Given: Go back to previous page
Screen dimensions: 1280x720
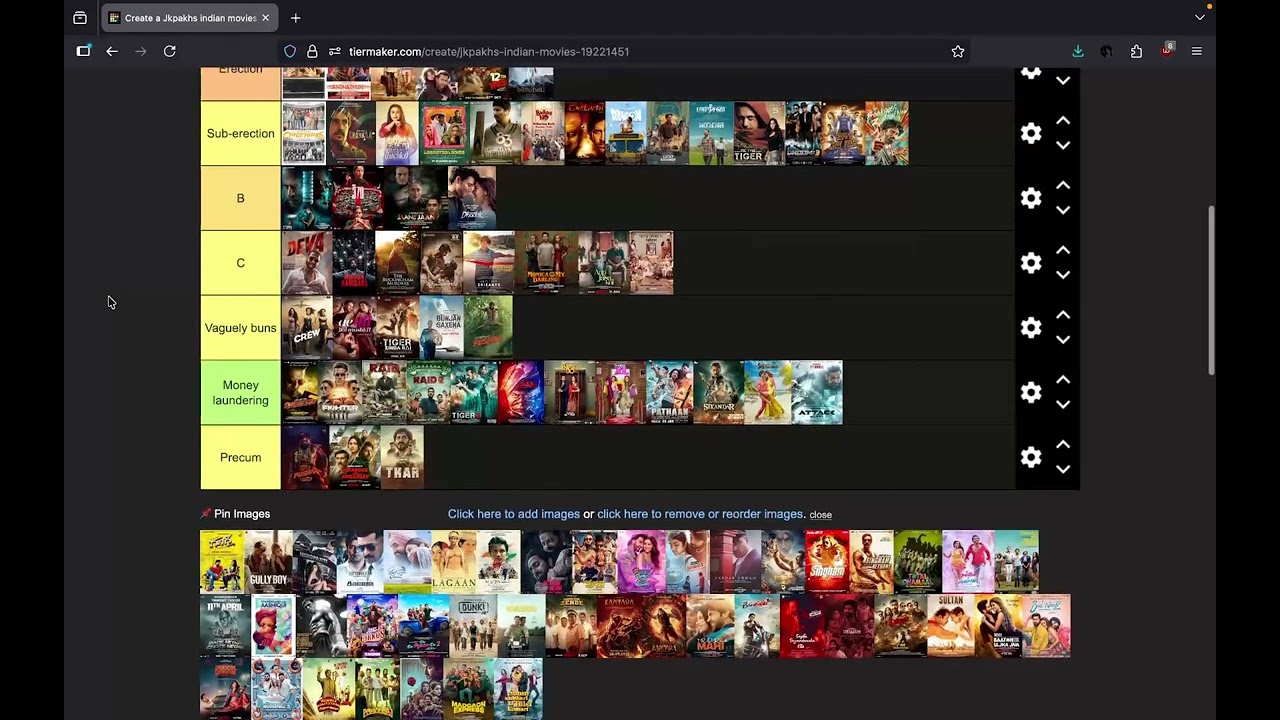Looking at the screenshot, I should 112,51.
